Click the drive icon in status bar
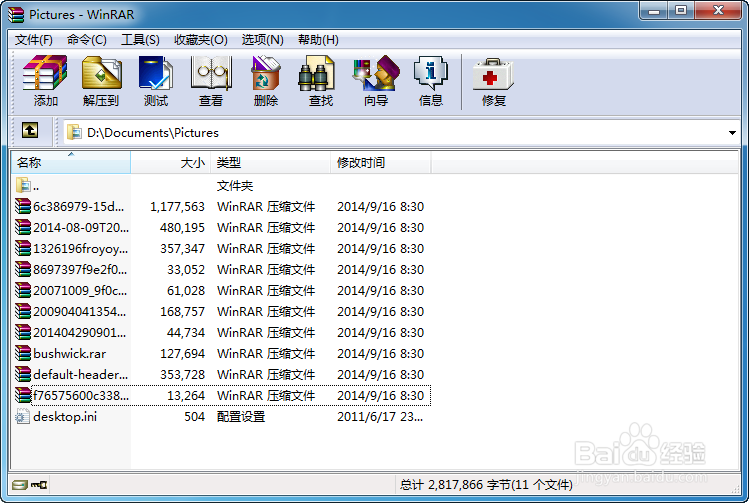749x503 pixels. point(20,485)
